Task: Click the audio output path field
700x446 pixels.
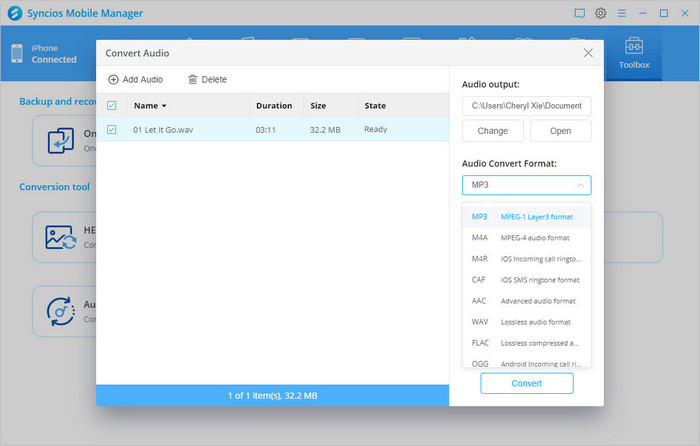Action: coord(526,105)
